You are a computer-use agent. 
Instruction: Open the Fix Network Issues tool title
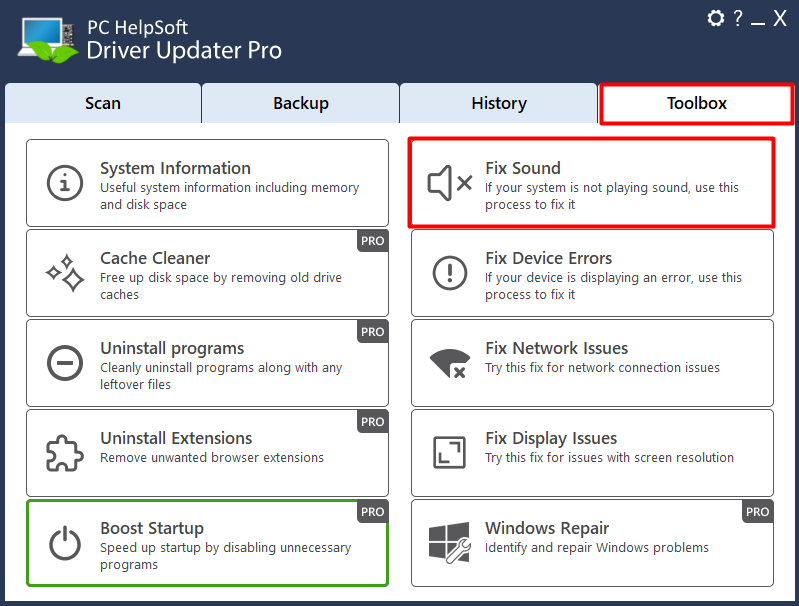556,348
